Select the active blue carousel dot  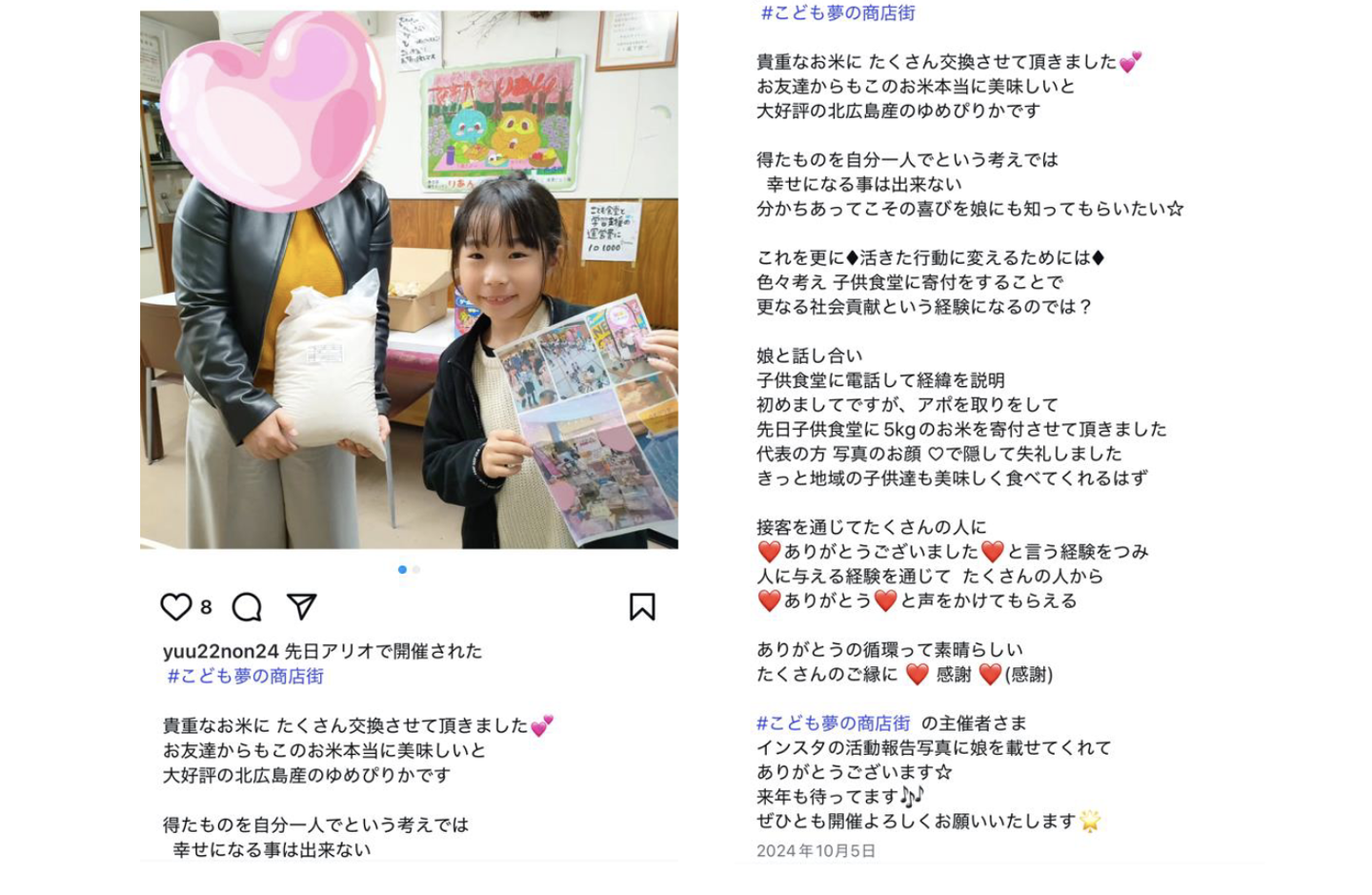click(x=402, y=570)
